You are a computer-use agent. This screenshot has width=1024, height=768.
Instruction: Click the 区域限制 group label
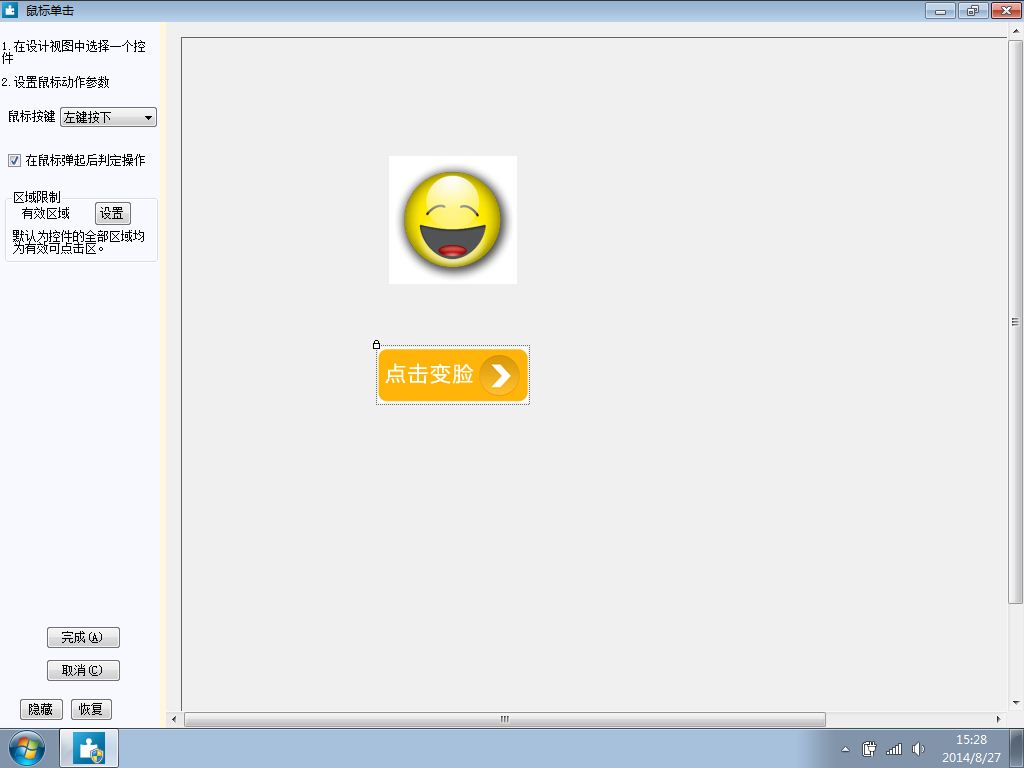pyautogui.click(x=37, y=197)
